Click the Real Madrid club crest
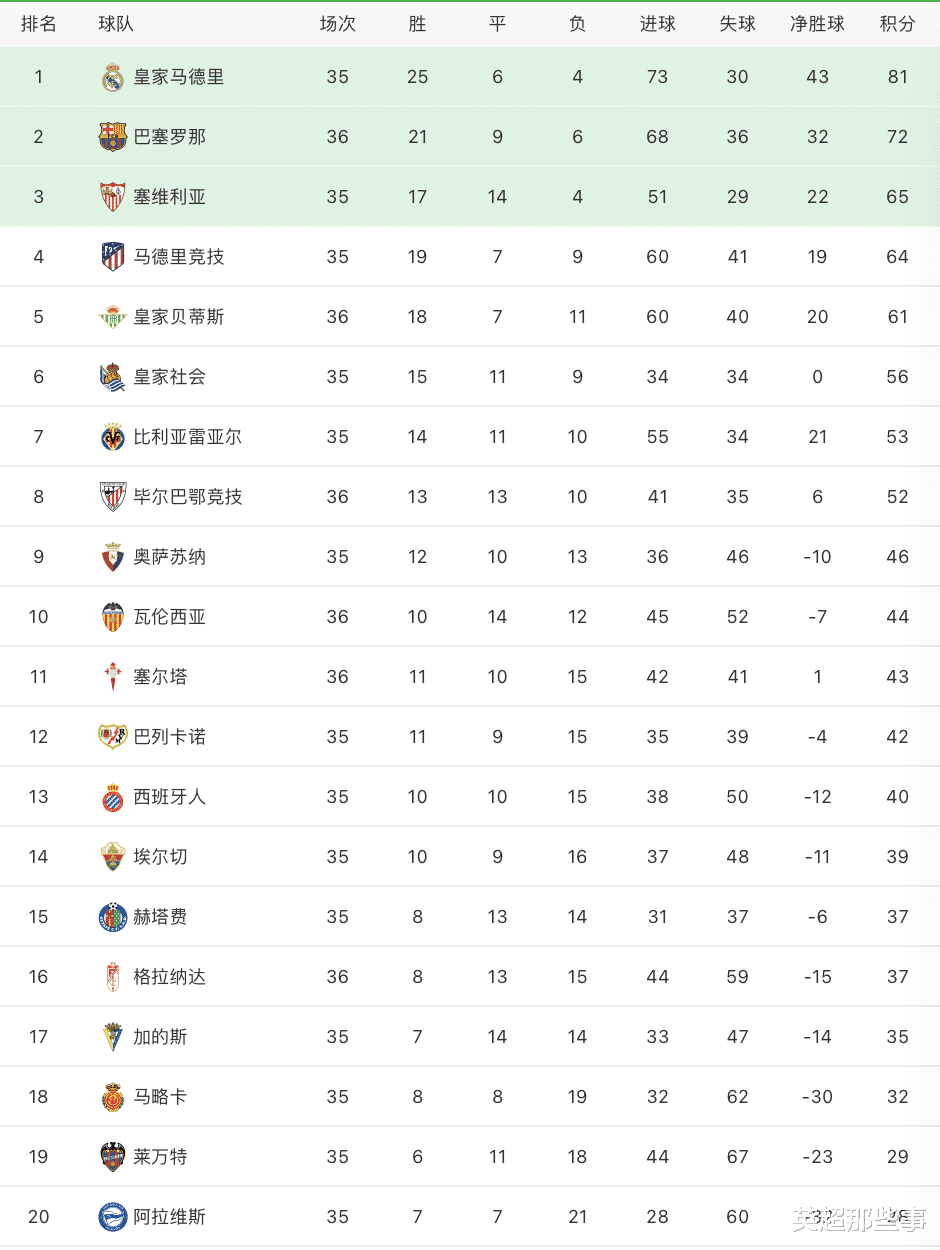940x1250 pixels. click(x=113, y=77)
